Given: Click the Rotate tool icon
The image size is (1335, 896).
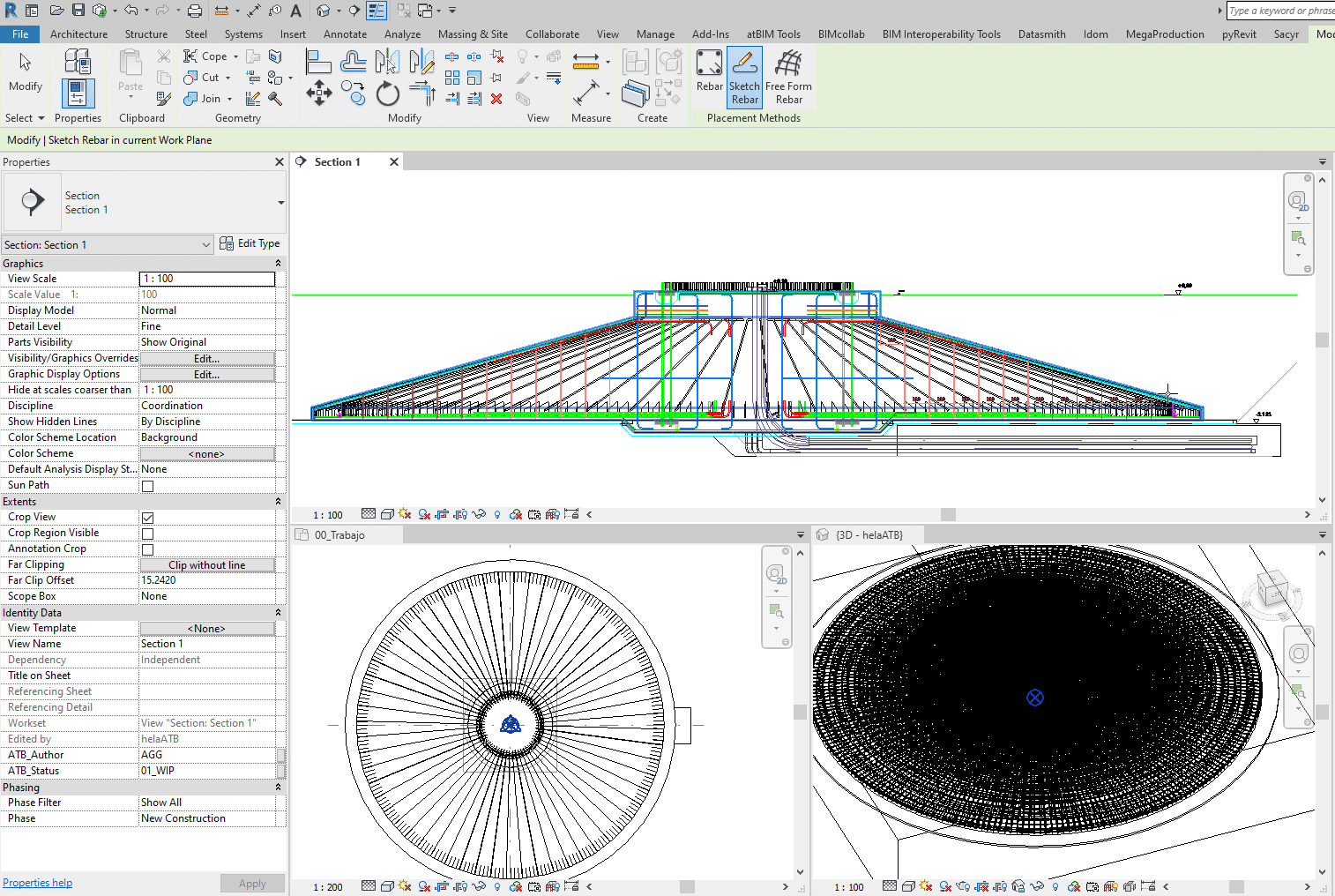Looking at the screenshot, I should pyautogui.click(x=387, y=93).
